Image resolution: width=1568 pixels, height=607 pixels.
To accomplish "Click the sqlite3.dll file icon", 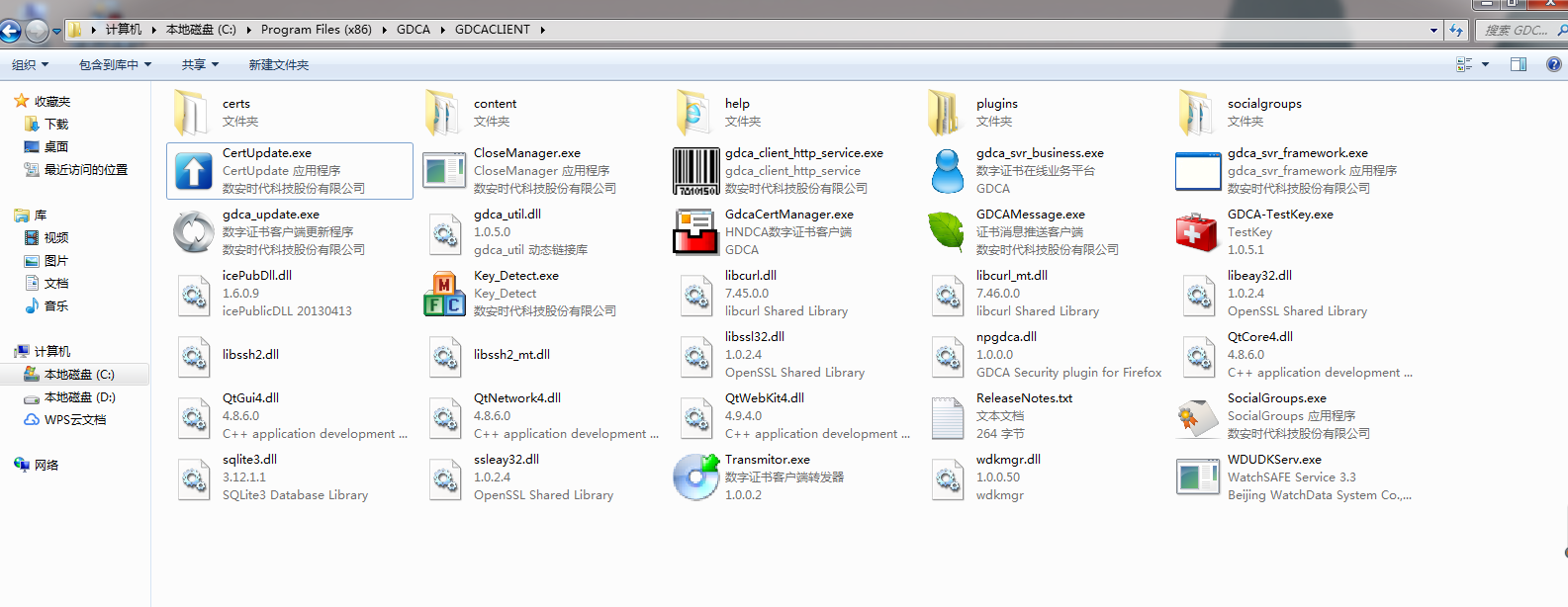I will [194, 477].
